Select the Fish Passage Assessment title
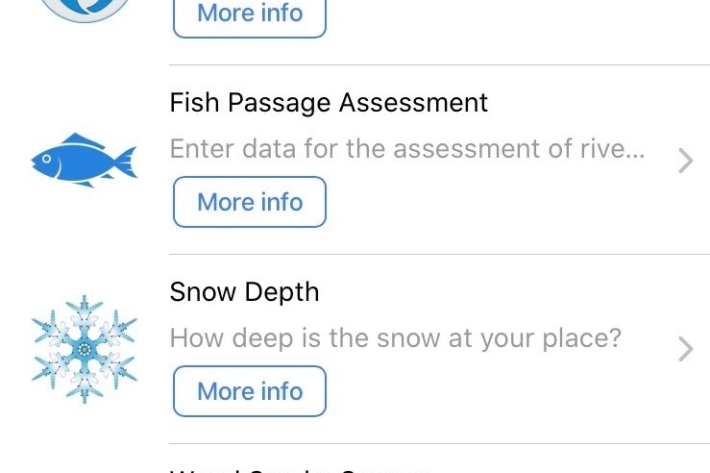Image resolution: width=710 pixels, height=473 pixels. tap(329, 102)
